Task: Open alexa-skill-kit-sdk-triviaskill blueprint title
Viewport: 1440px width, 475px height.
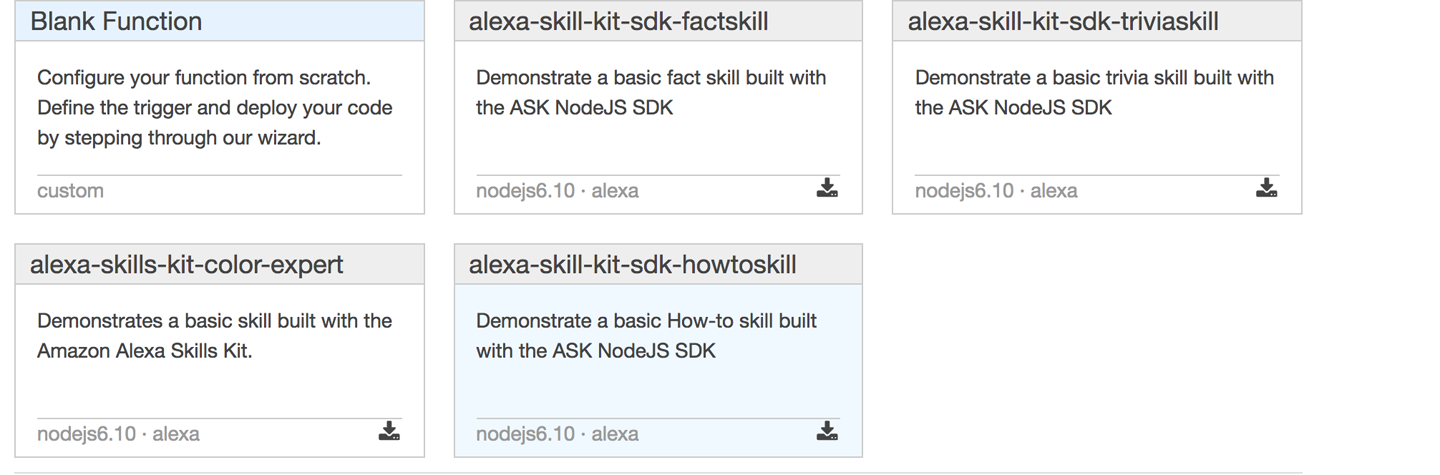Action: 1062,21
